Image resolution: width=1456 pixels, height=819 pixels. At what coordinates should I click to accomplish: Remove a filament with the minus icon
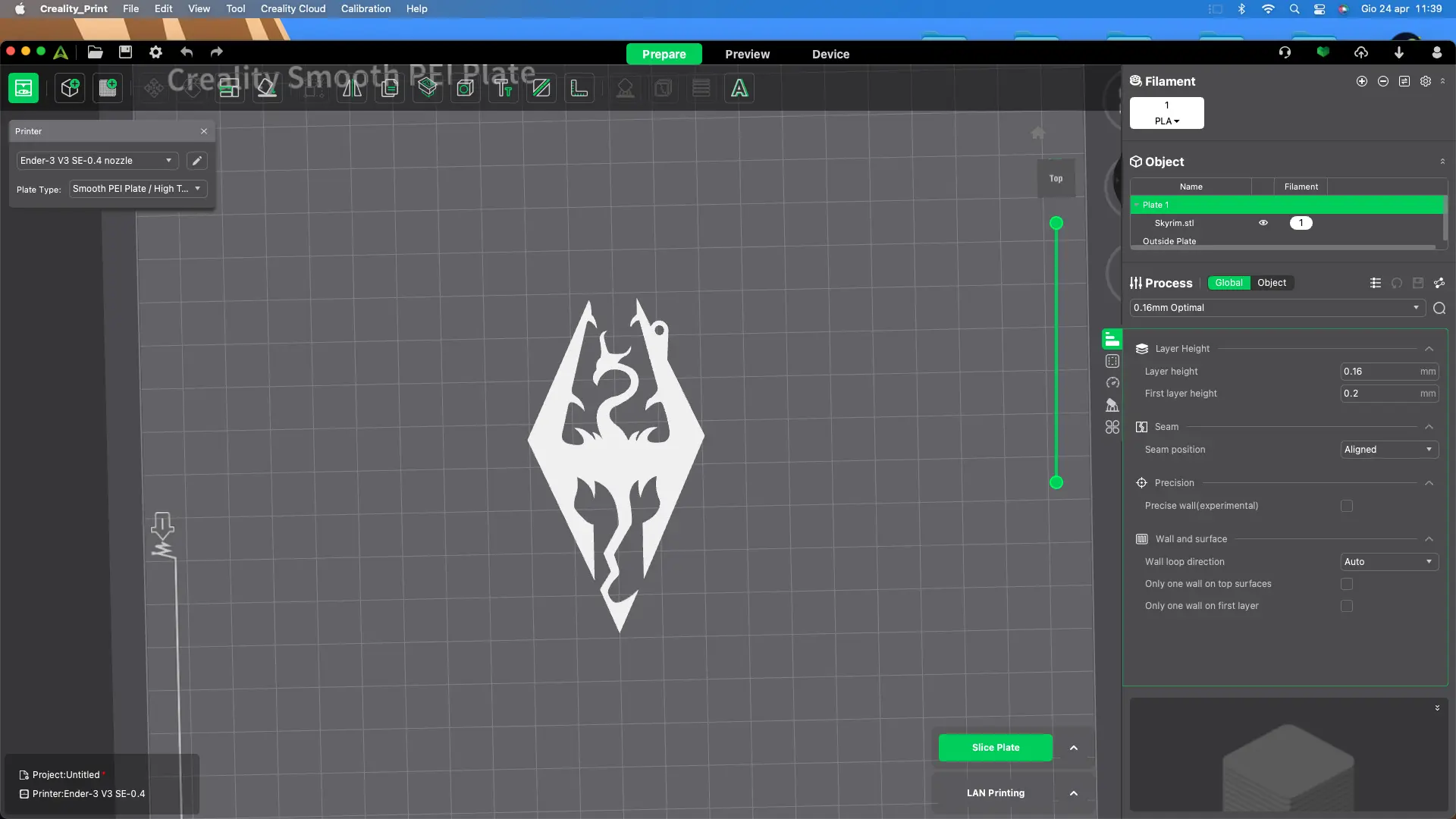tap(1383, 81)
